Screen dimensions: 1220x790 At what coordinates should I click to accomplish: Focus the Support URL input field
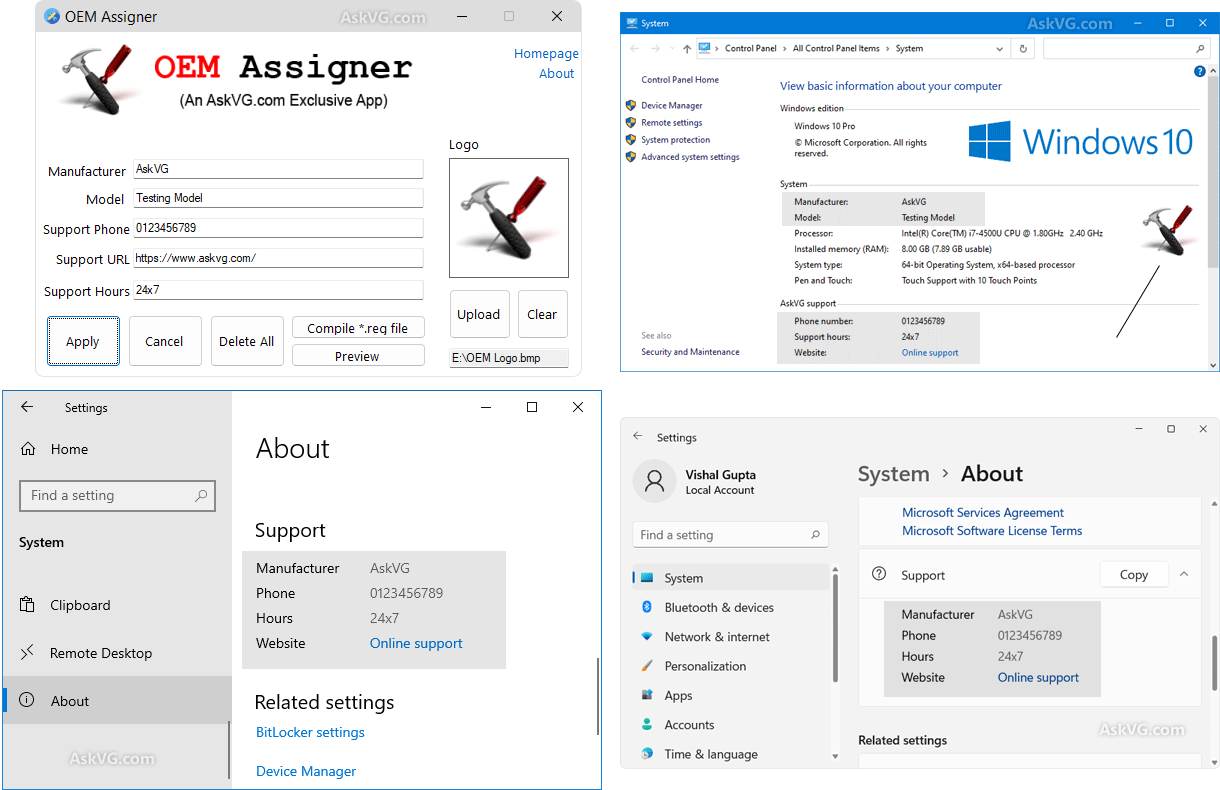click(x=278, y=258)
